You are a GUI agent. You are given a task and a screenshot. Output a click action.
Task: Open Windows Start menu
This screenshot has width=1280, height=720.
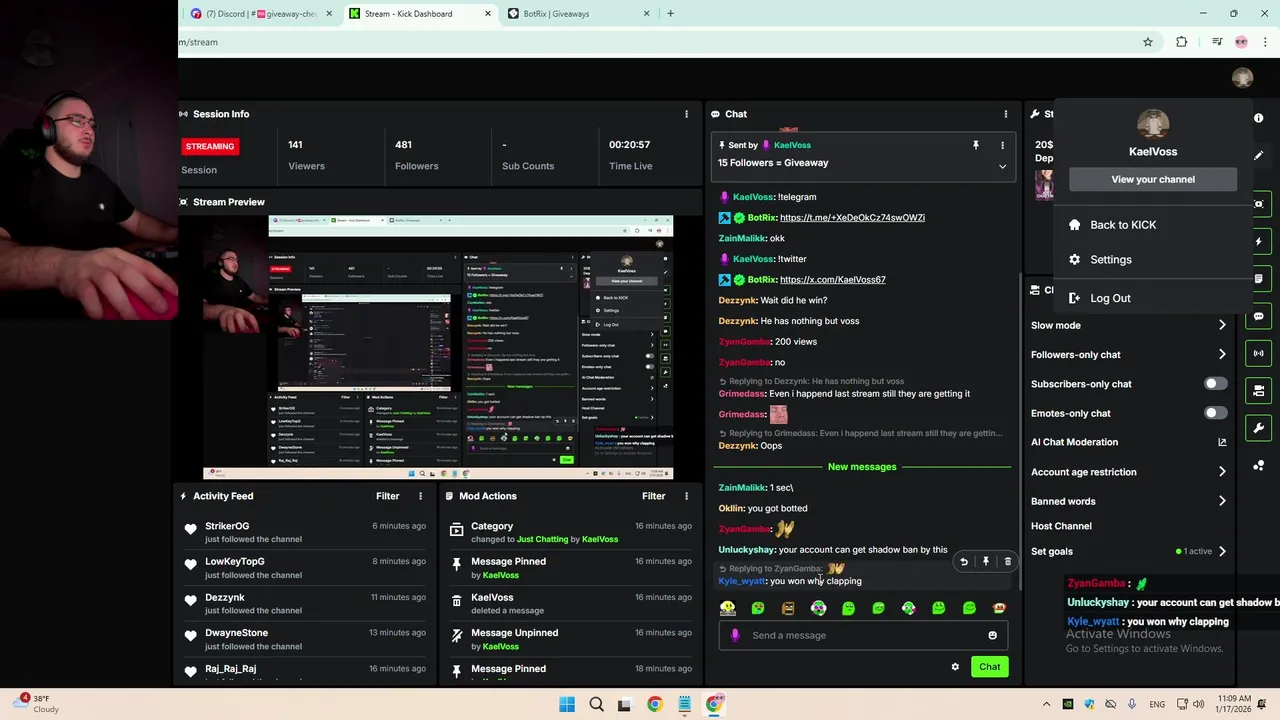(567, 704)
